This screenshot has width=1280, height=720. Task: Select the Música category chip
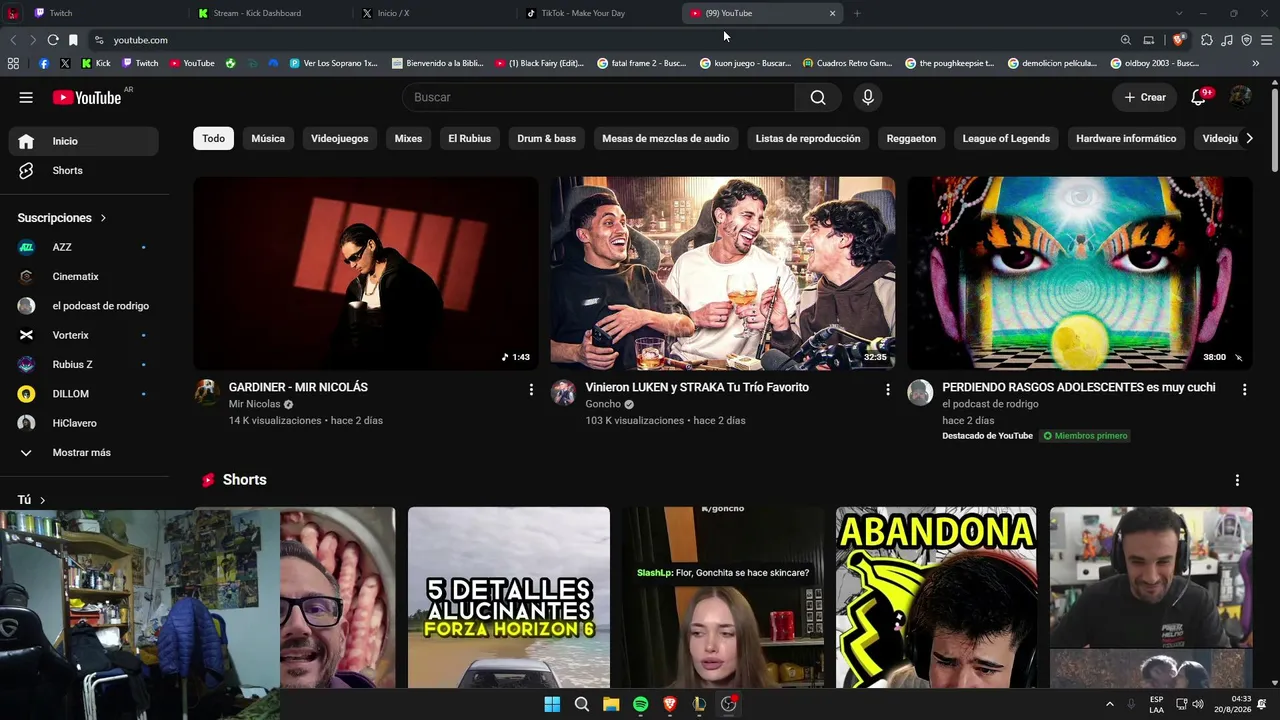tap(268, 139)
